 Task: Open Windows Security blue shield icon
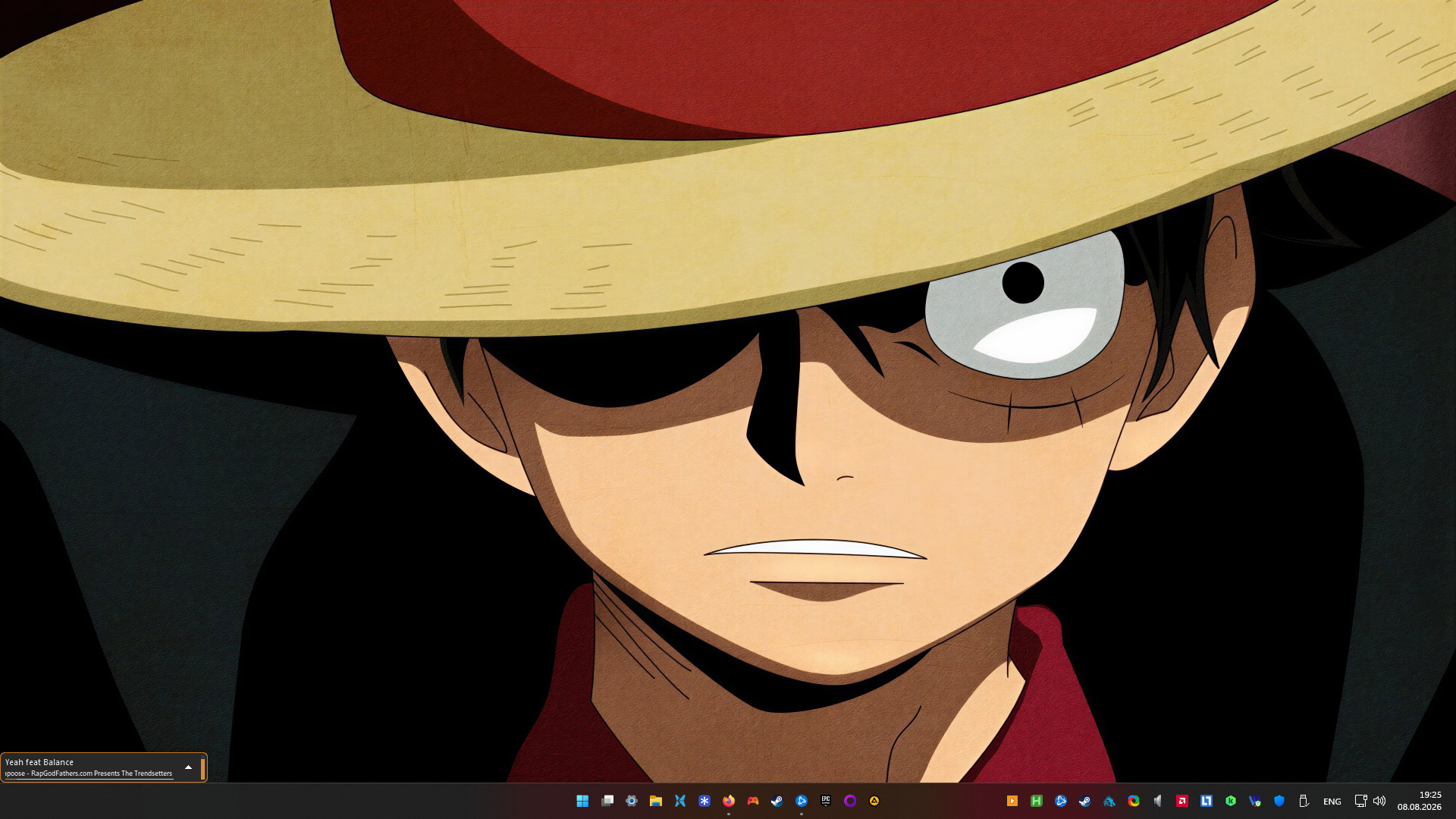click(1279, 801)
